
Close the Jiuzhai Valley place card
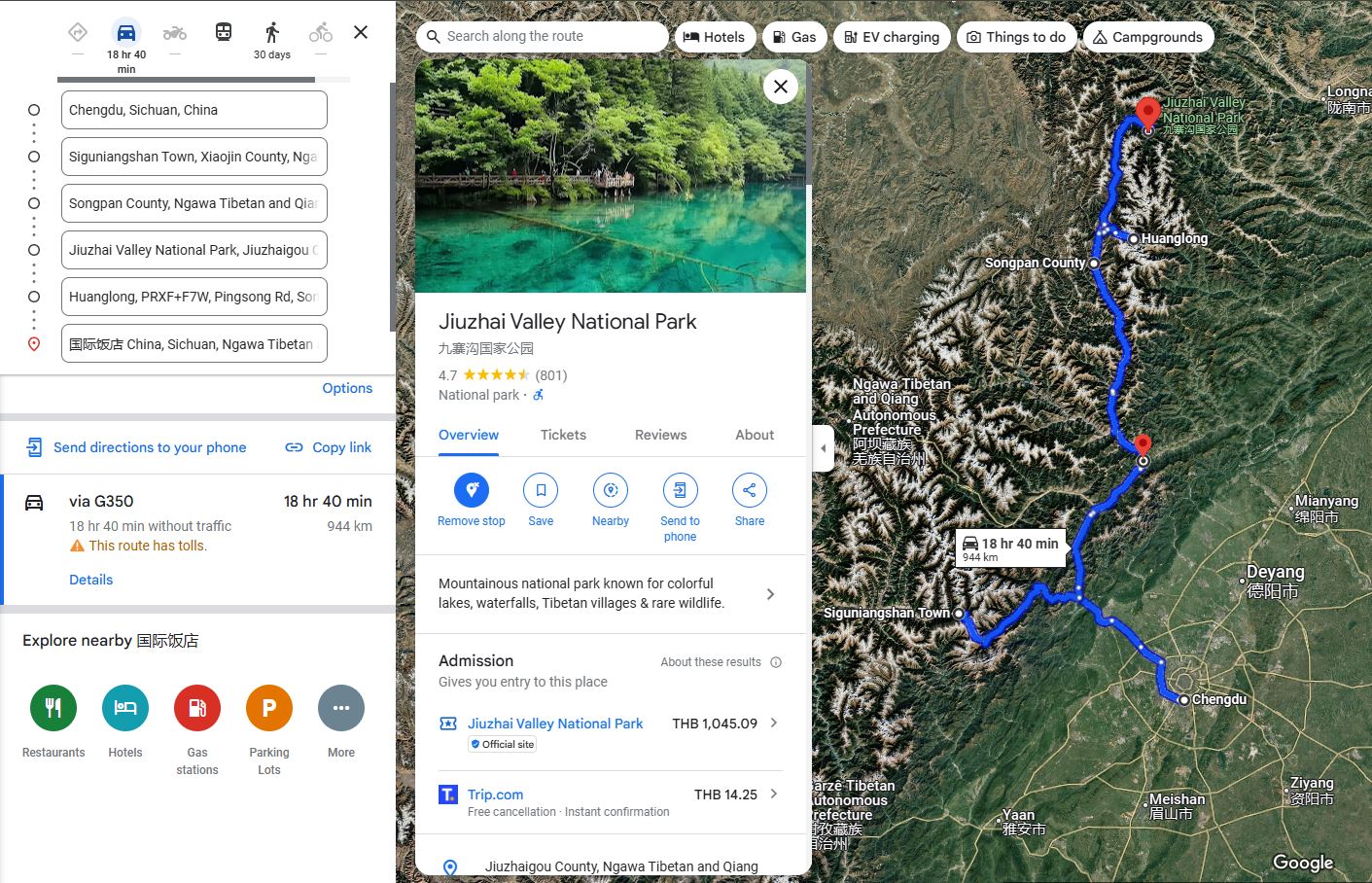coord(781,87)
